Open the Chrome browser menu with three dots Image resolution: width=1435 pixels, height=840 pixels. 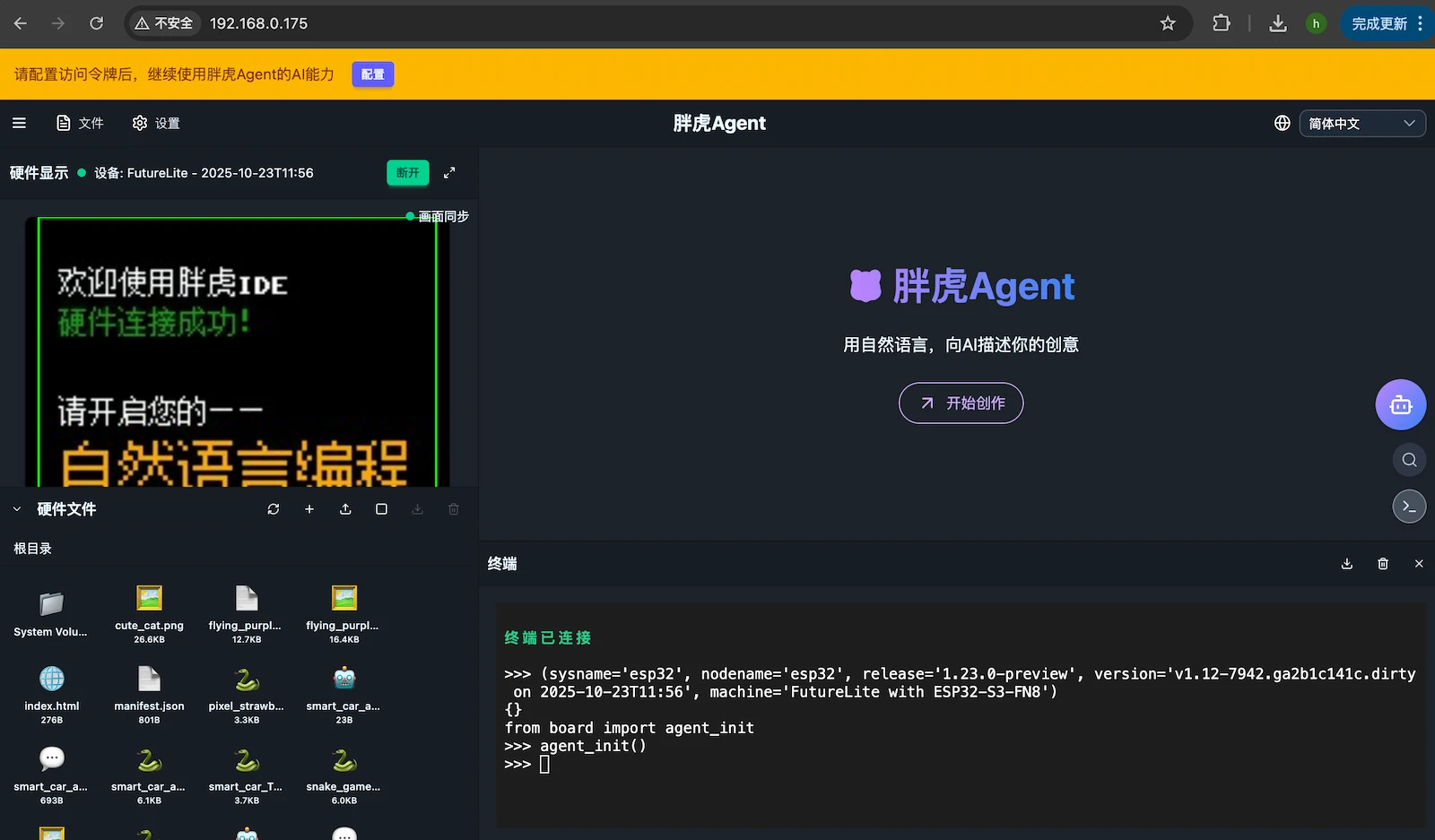coord(1422,23)
